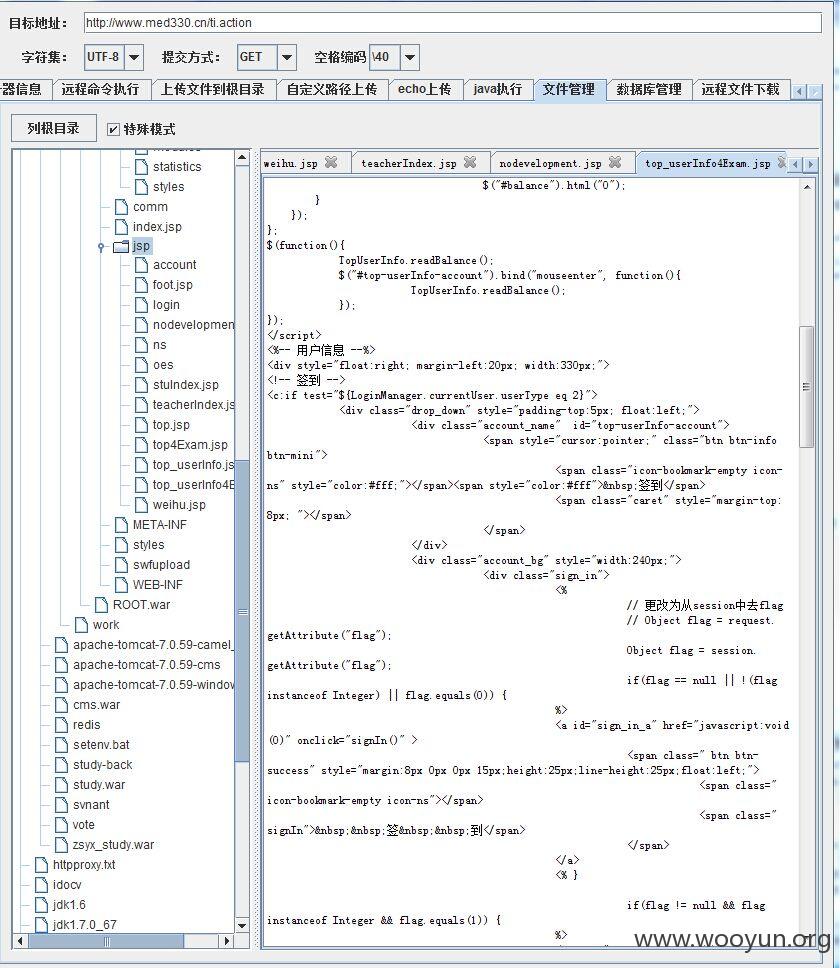Select zsyx_study.war in the tree

click(113, 845)
